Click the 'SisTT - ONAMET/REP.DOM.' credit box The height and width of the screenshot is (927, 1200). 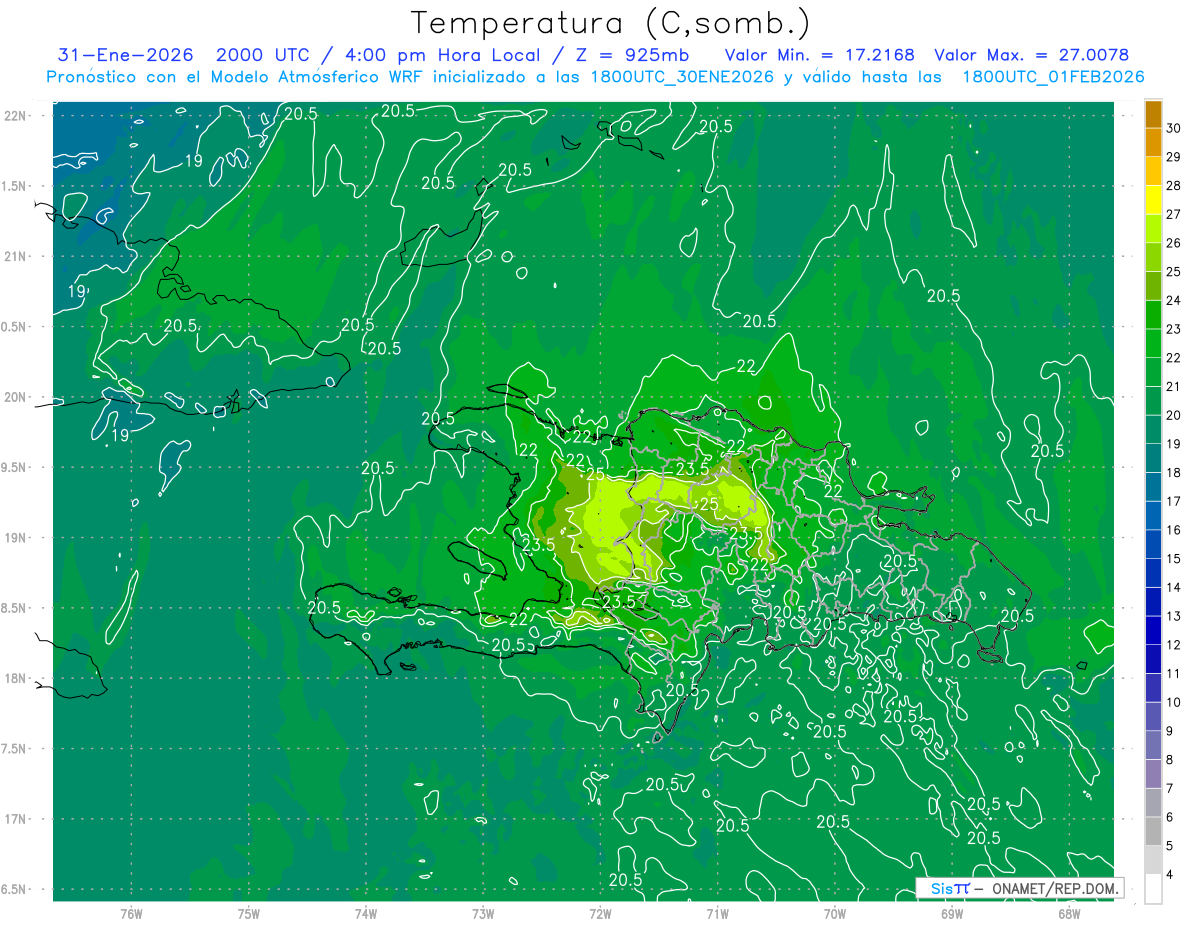click(1019, 888)
